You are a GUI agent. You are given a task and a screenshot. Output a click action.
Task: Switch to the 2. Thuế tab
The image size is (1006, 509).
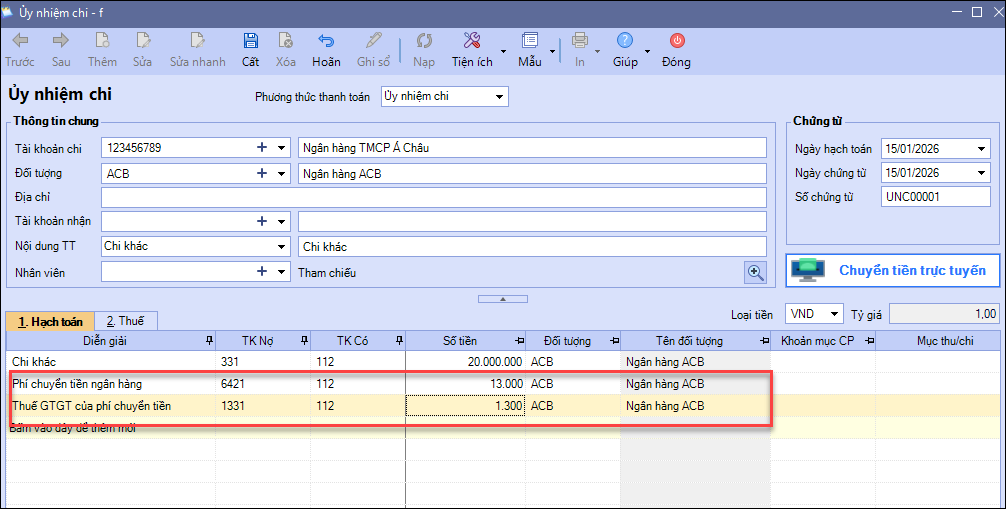pos(126,321)
